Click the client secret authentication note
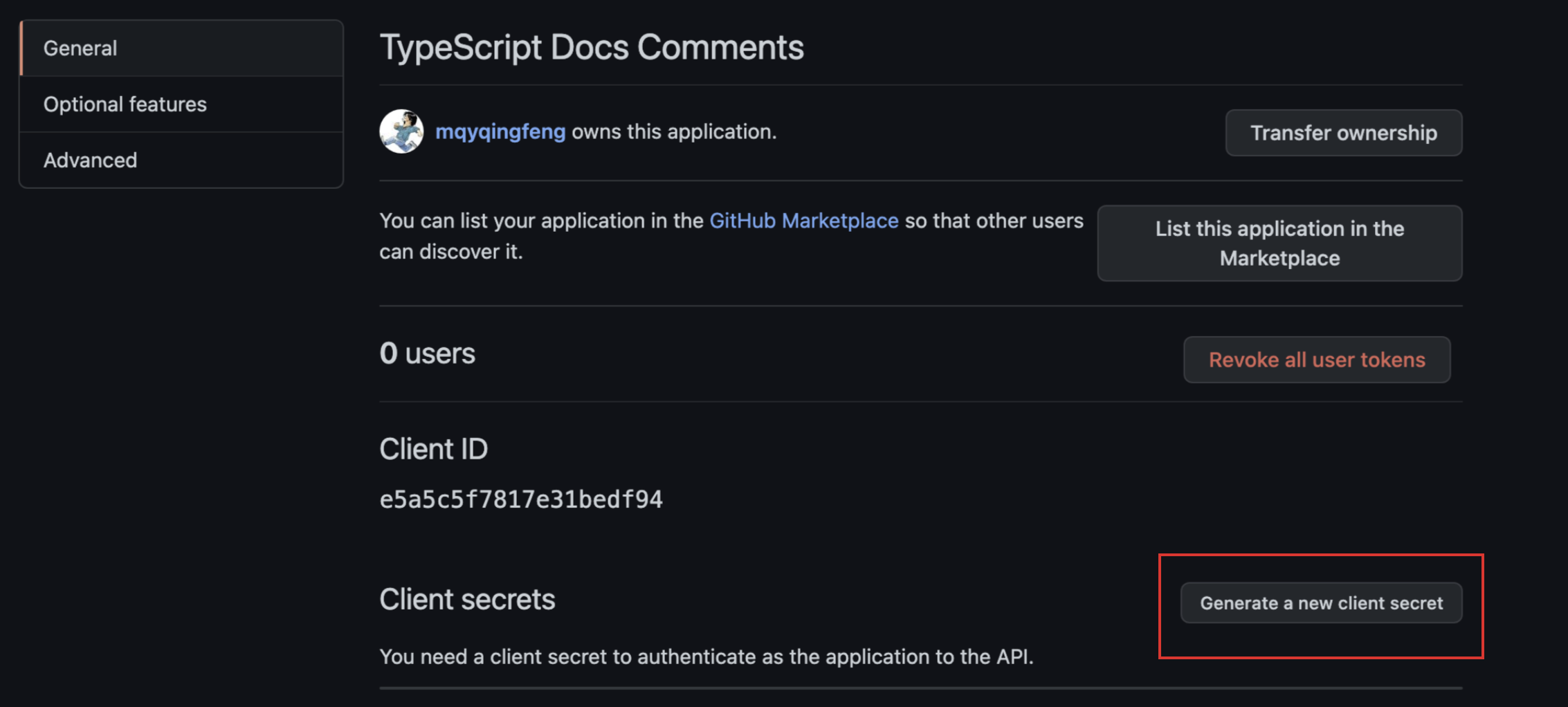The height and width of the screenshot is (707, 1568). [x=706, y=656]
